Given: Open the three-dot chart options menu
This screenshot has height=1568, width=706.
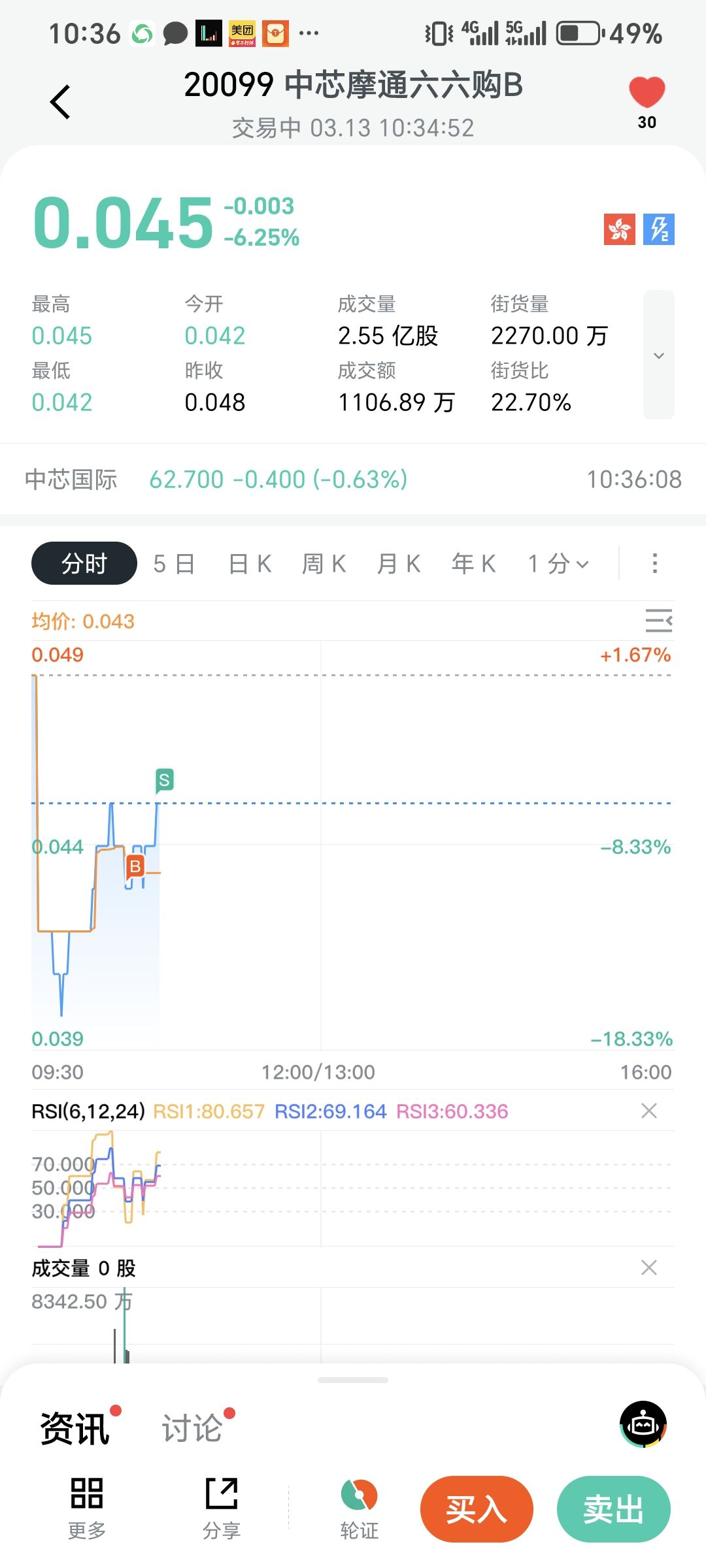Looking at the screenshot, I should pyautogui.click(x=654, y=563).
